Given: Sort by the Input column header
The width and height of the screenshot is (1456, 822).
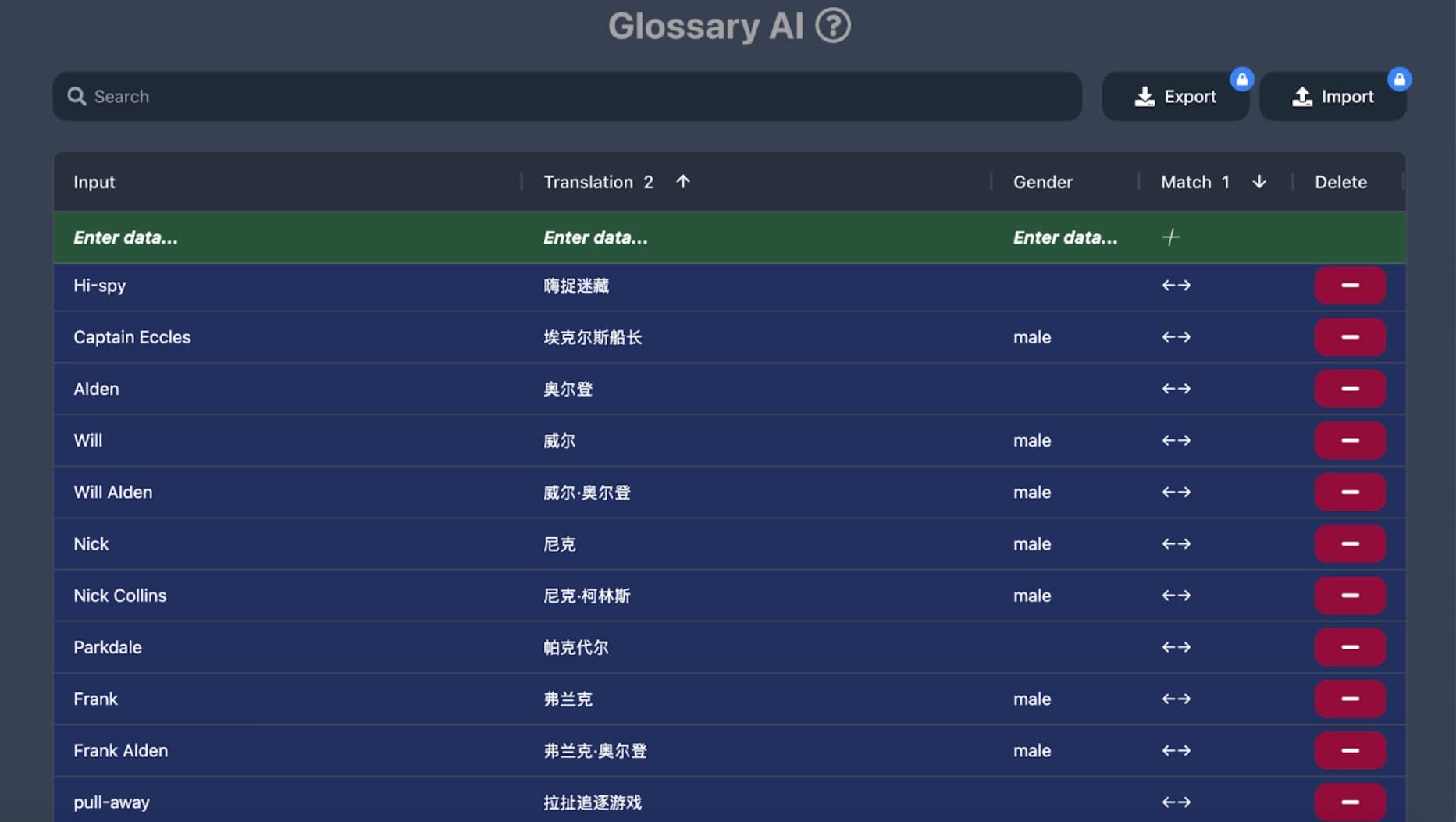Looking at the screenshot, I should pos(94,181).
